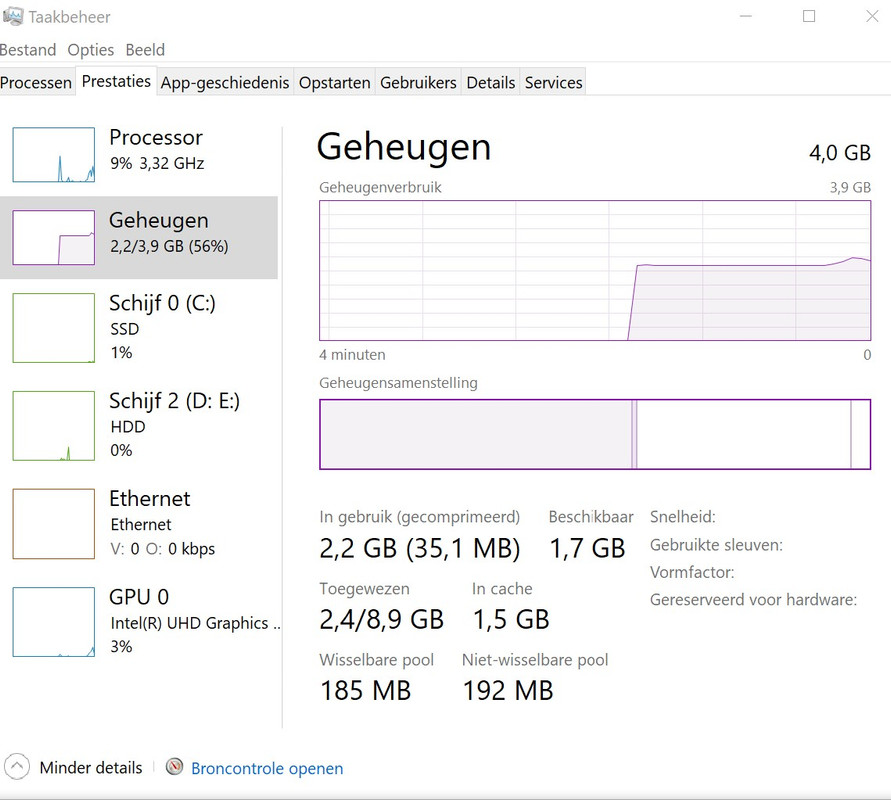Open the Schijf 2 (D: E:) HDD graph
891x800 pixels.
(54, 426)
